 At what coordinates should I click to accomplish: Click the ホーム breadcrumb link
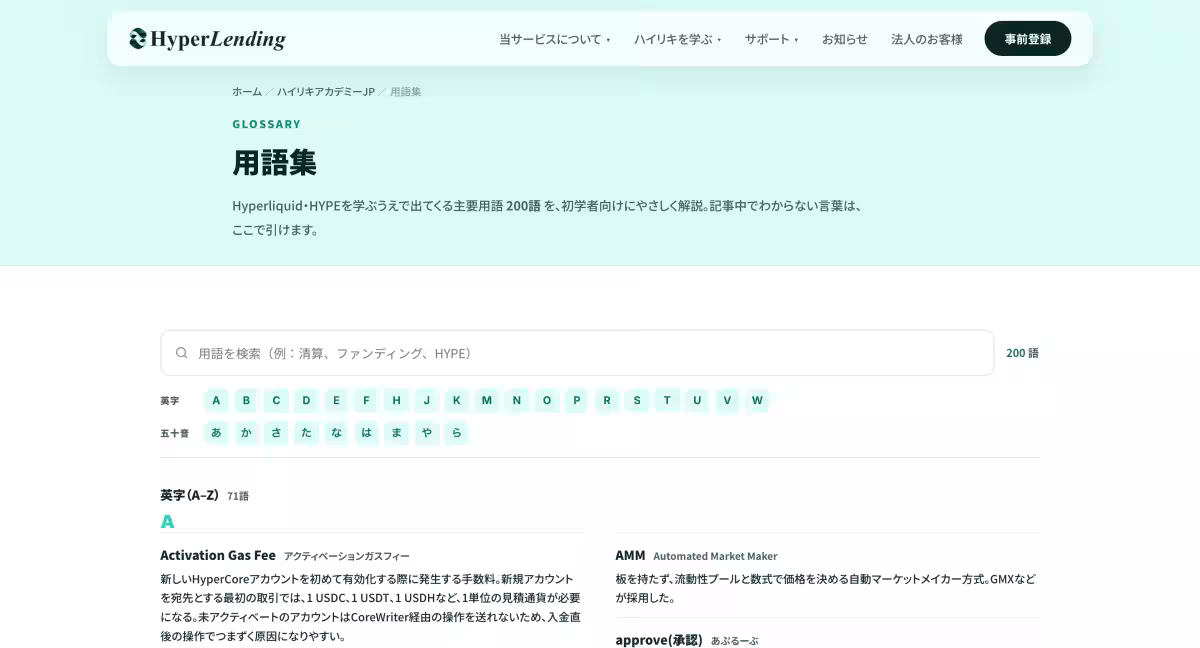247,91
